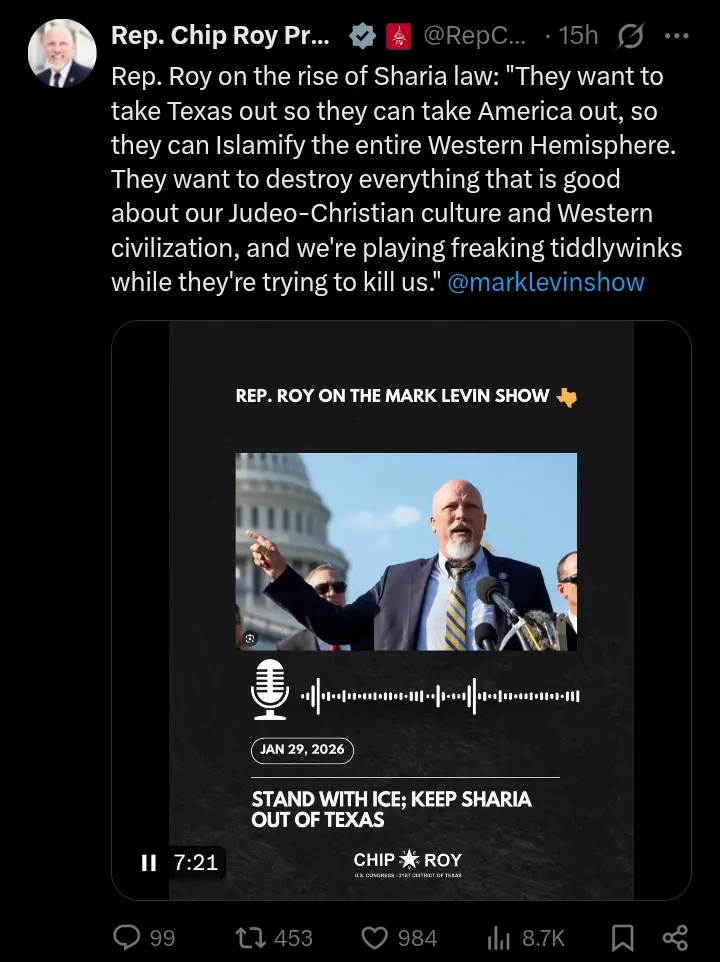The height and width of the screenshot is (962, 720).
Task: Click the 15h post timestamp
Action: pos(578,36)
